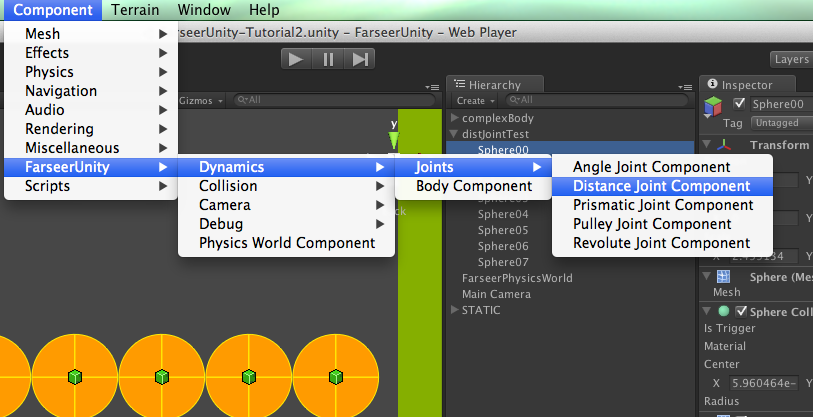Open the Collision submenu

pyautogui.click(x=286, y=186)
